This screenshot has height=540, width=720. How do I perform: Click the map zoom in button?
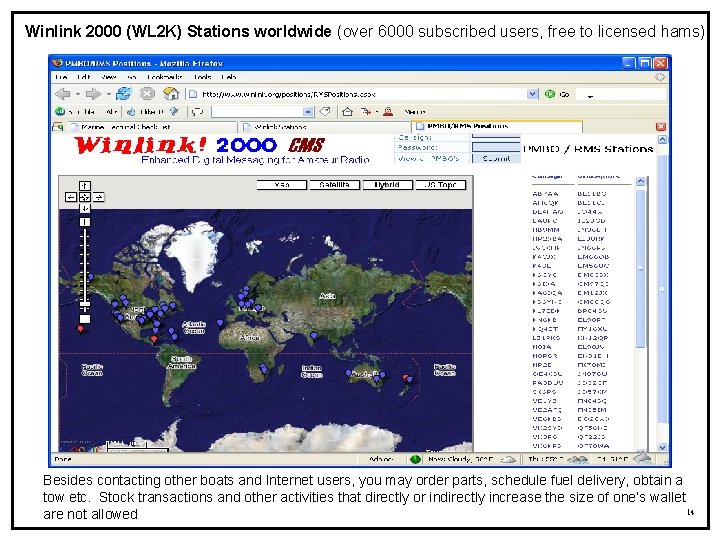tap(84, 222)
